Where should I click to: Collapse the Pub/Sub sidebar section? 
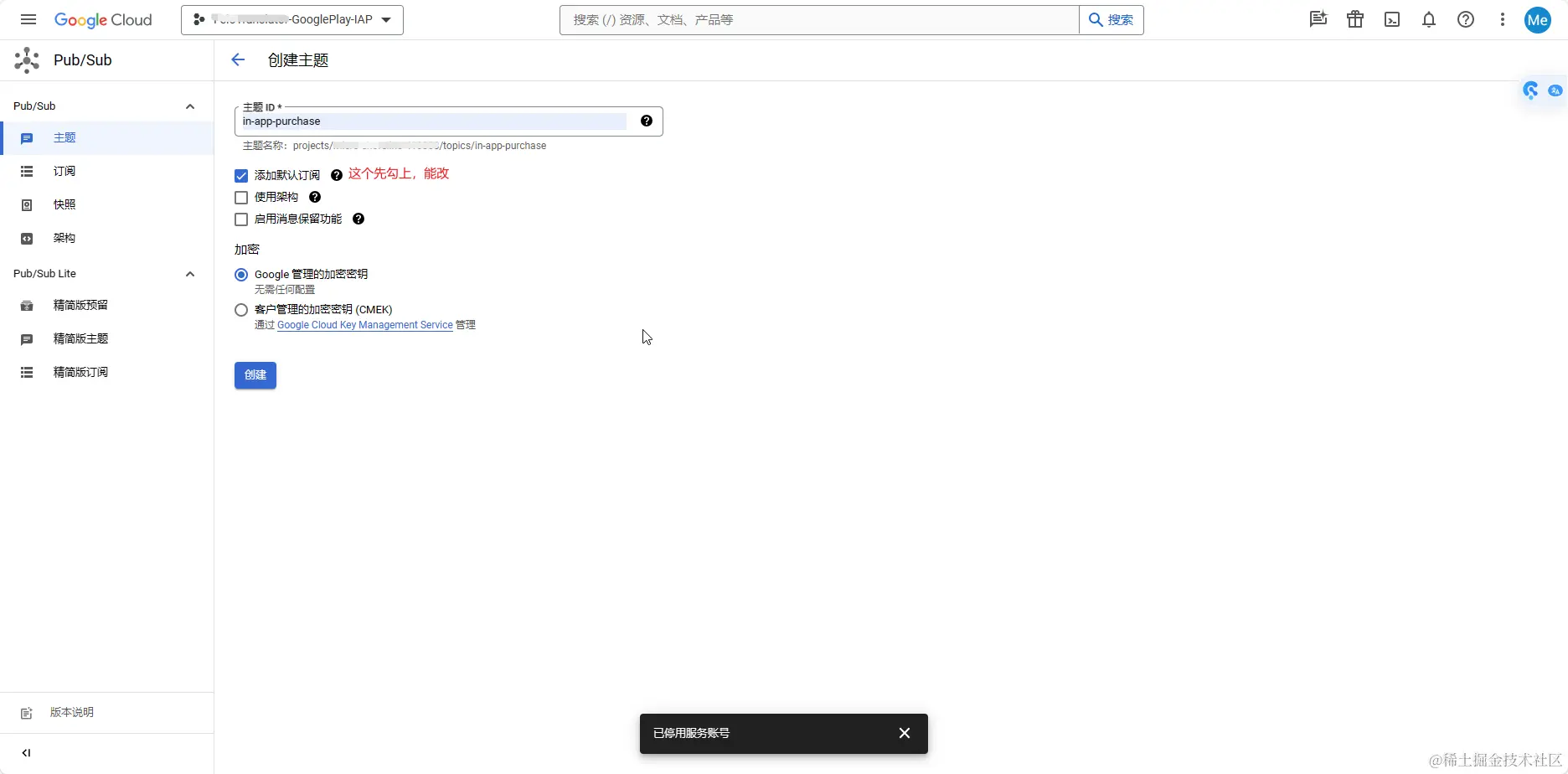coord(190,106)
